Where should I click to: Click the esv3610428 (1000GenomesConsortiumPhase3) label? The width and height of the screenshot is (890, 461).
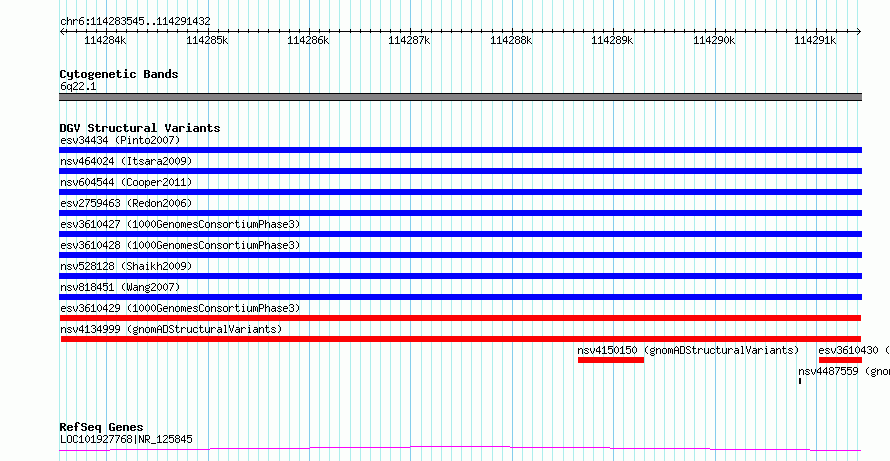(180, 245)
